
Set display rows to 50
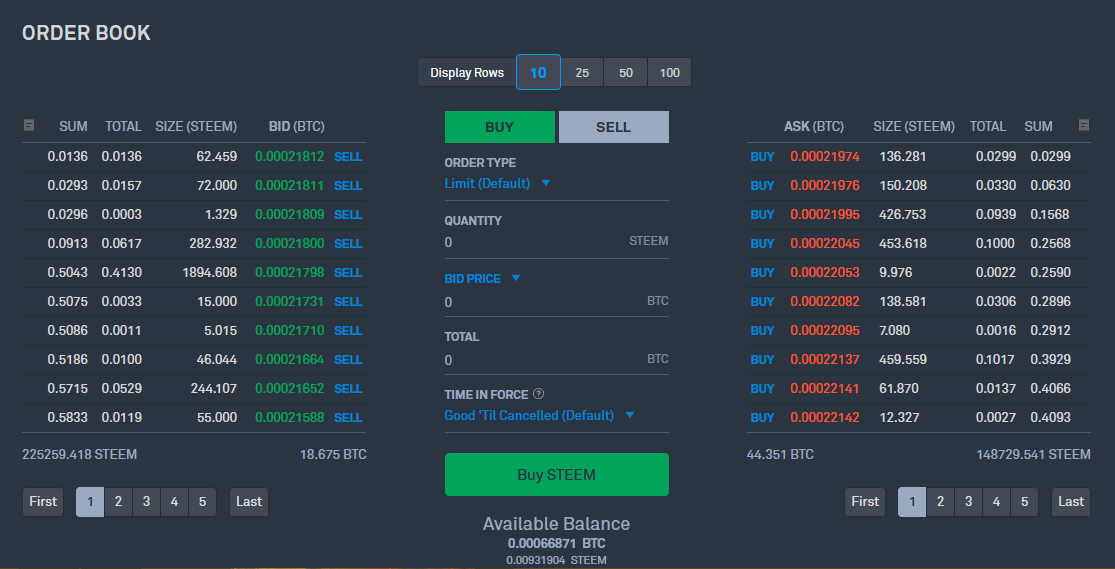point(626,73)
